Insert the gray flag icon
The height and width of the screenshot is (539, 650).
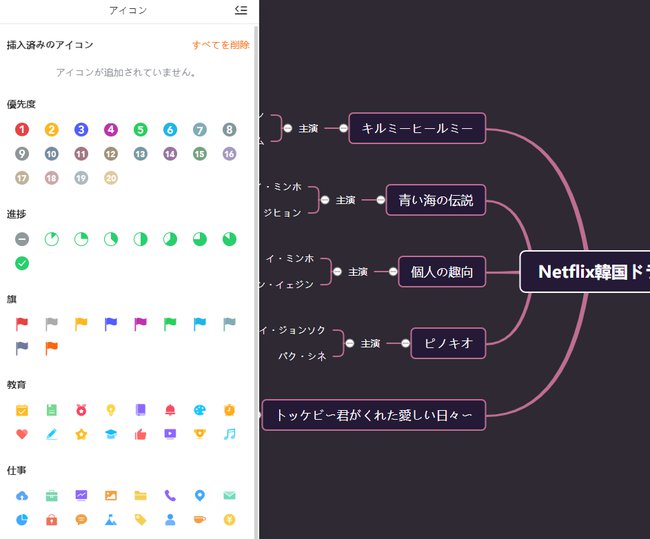(52, 324)
